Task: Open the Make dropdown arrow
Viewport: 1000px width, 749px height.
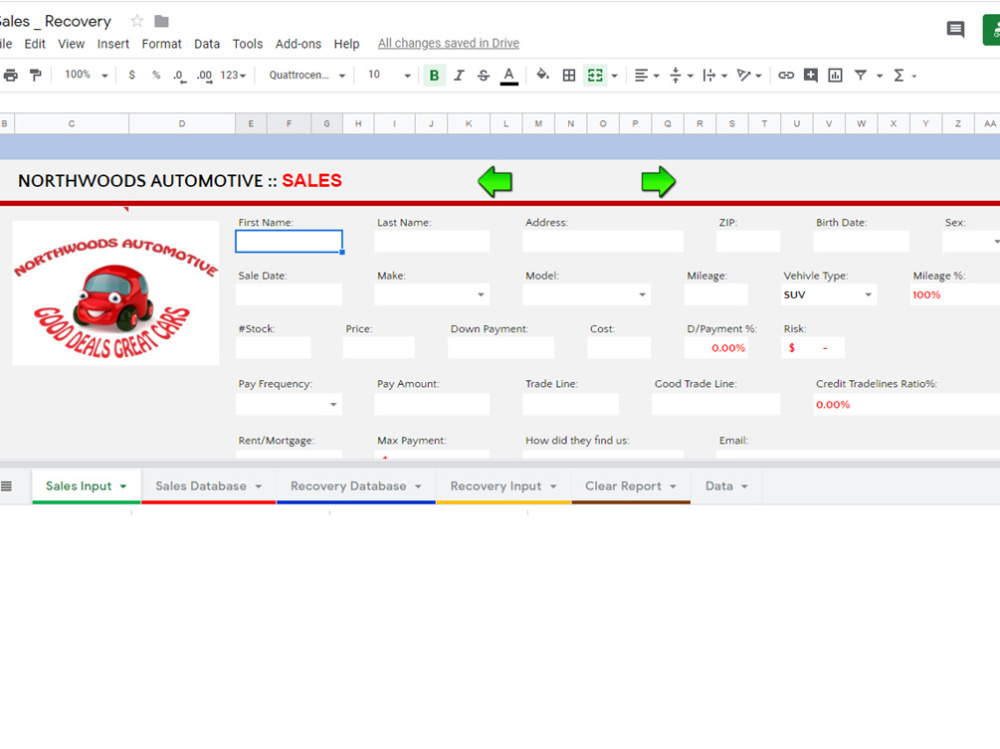Action: (x=481, y=295)
